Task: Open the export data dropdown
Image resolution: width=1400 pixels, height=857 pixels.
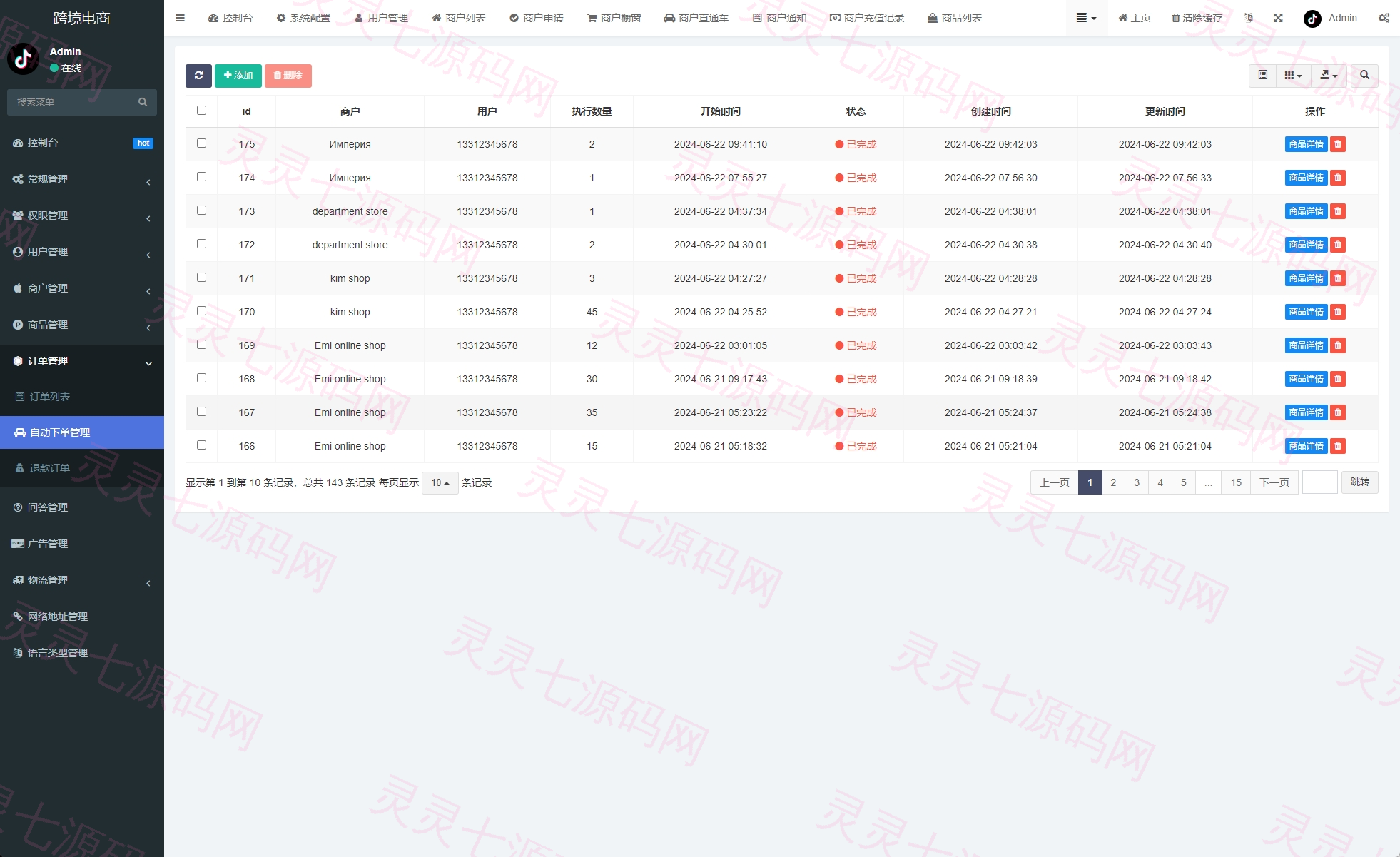Action: click(x=1329, y=76)
